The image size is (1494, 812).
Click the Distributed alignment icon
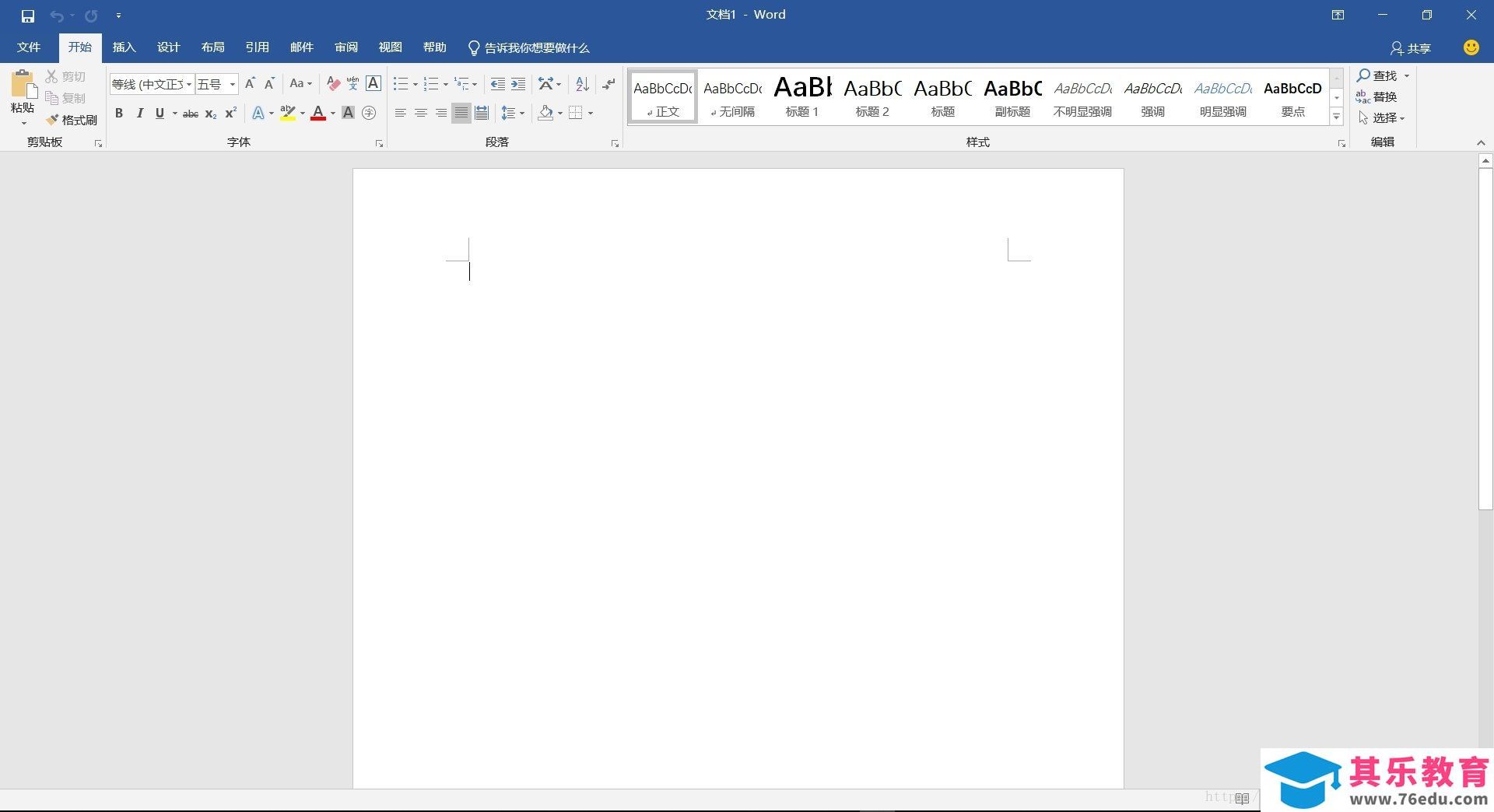(x=482, y=113)
